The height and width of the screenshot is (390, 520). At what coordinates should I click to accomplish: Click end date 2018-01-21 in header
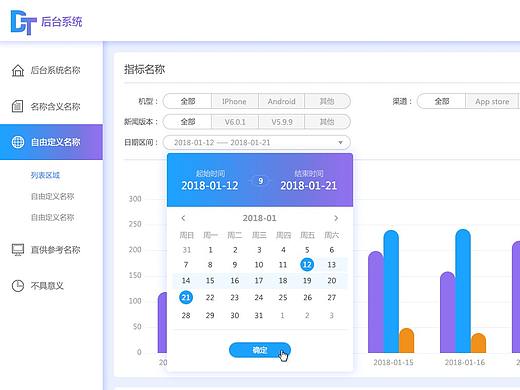click(x=309, y=186)
